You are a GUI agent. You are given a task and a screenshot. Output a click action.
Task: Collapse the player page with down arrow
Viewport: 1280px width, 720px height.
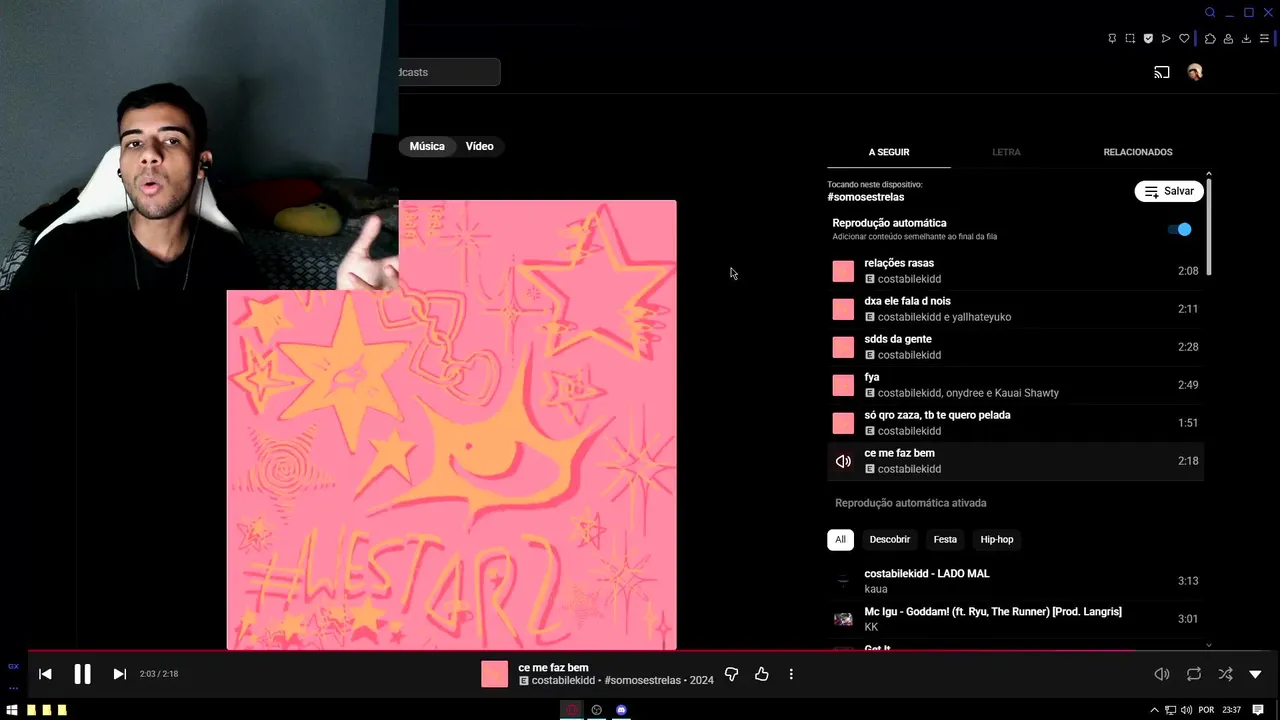pyautogui.click(x=1256, y=674)
